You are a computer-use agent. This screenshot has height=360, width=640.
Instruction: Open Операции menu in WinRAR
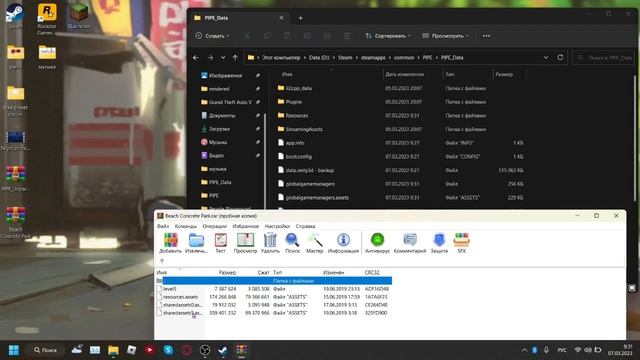[214, 226]
